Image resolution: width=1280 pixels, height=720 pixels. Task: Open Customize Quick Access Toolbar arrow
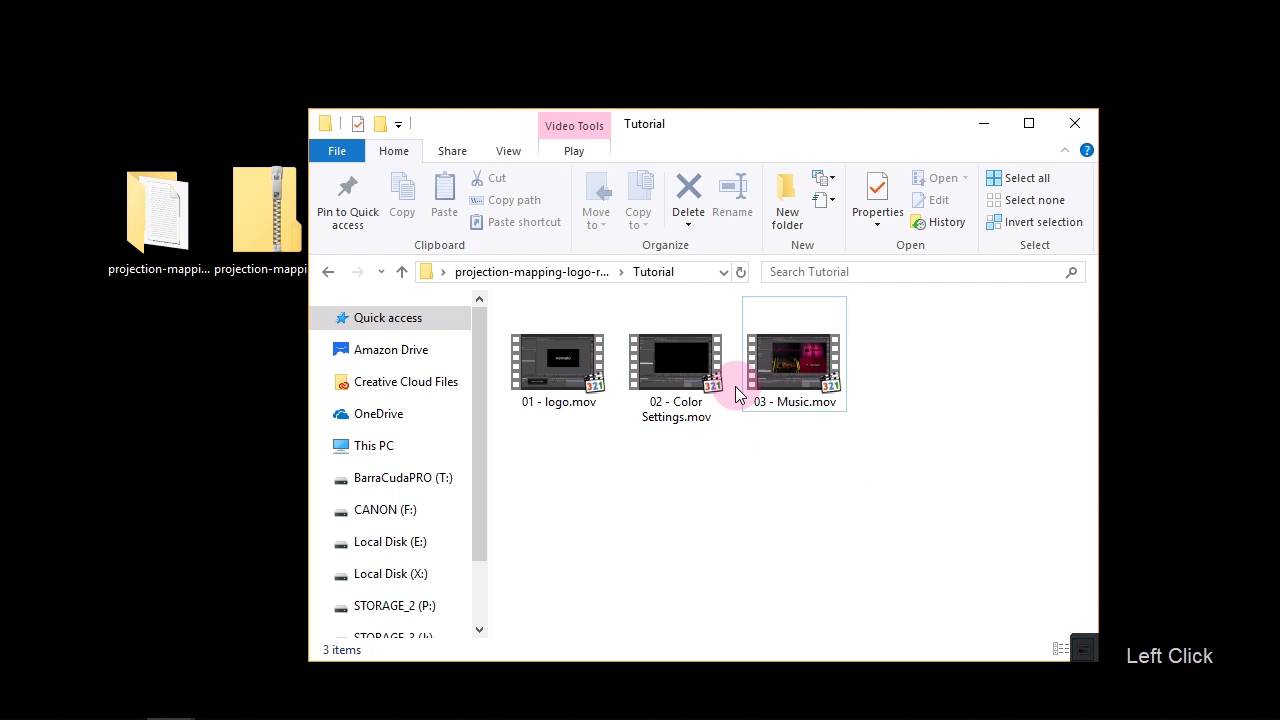(x=398, y=124)
